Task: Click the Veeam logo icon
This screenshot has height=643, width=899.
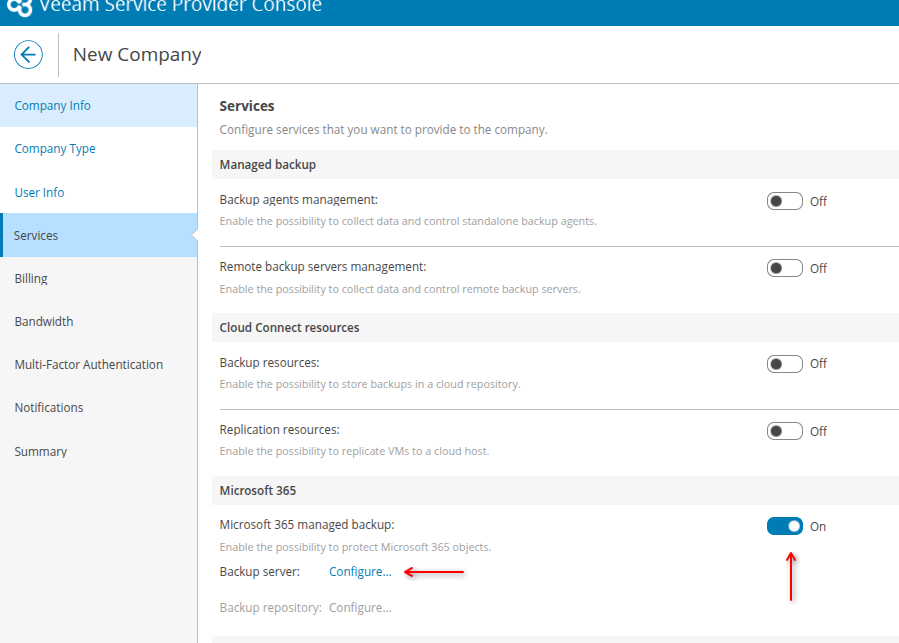Action: point(19,8)
